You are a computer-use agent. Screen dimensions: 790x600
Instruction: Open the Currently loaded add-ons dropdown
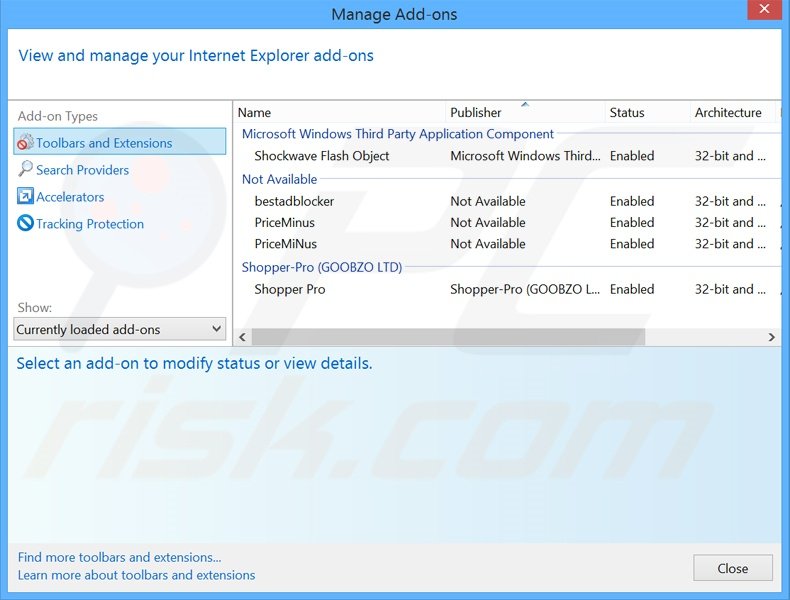(x=119, y=329)
